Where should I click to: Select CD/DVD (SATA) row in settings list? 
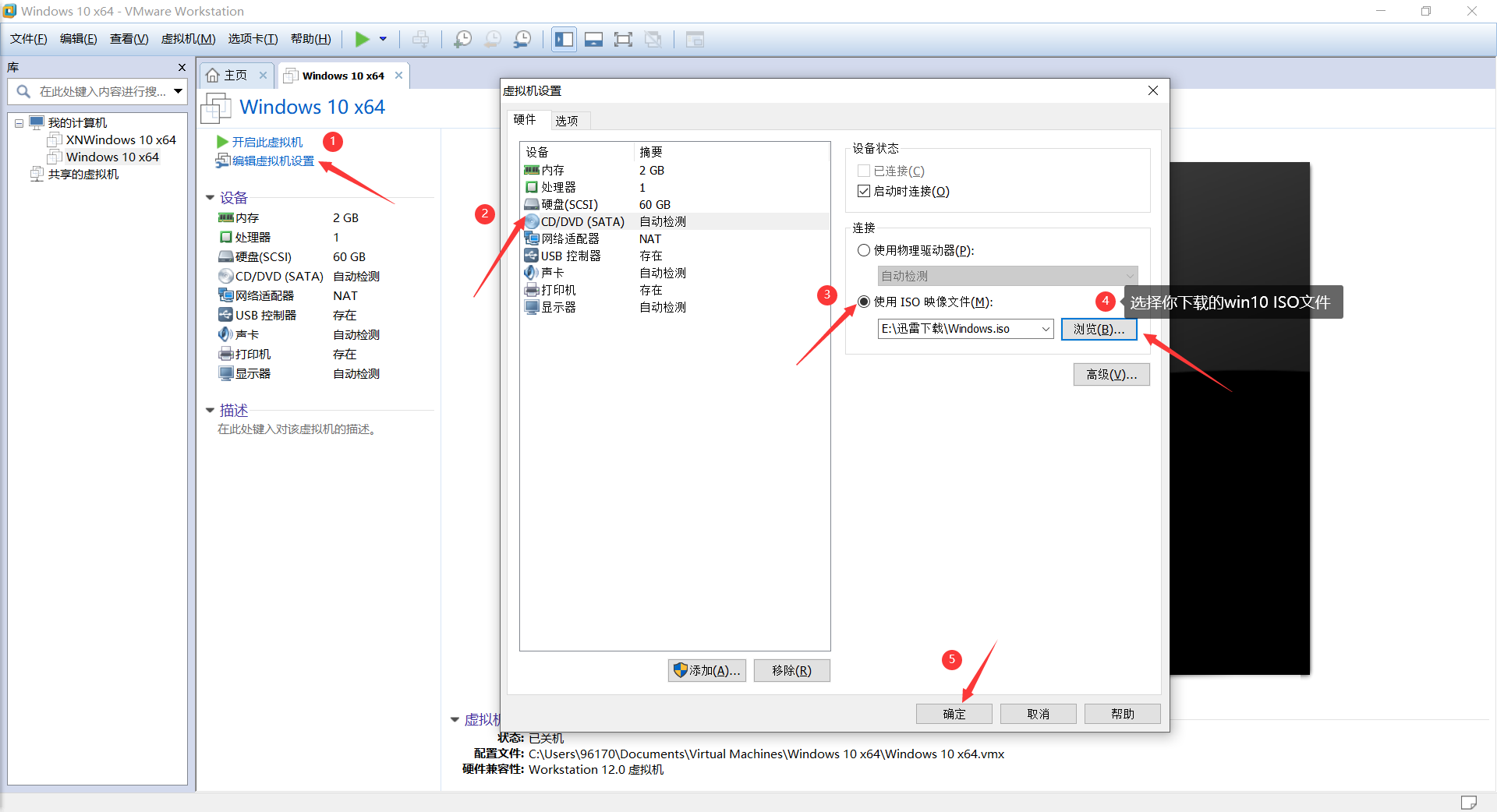(x=674, y=221)
